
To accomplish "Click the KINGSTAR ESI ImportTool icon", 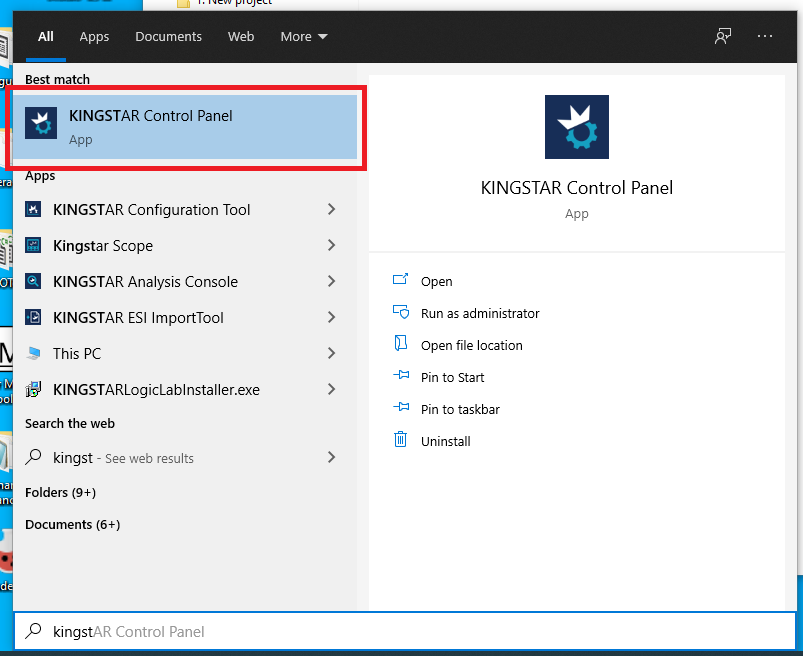I will coord(33,318).
